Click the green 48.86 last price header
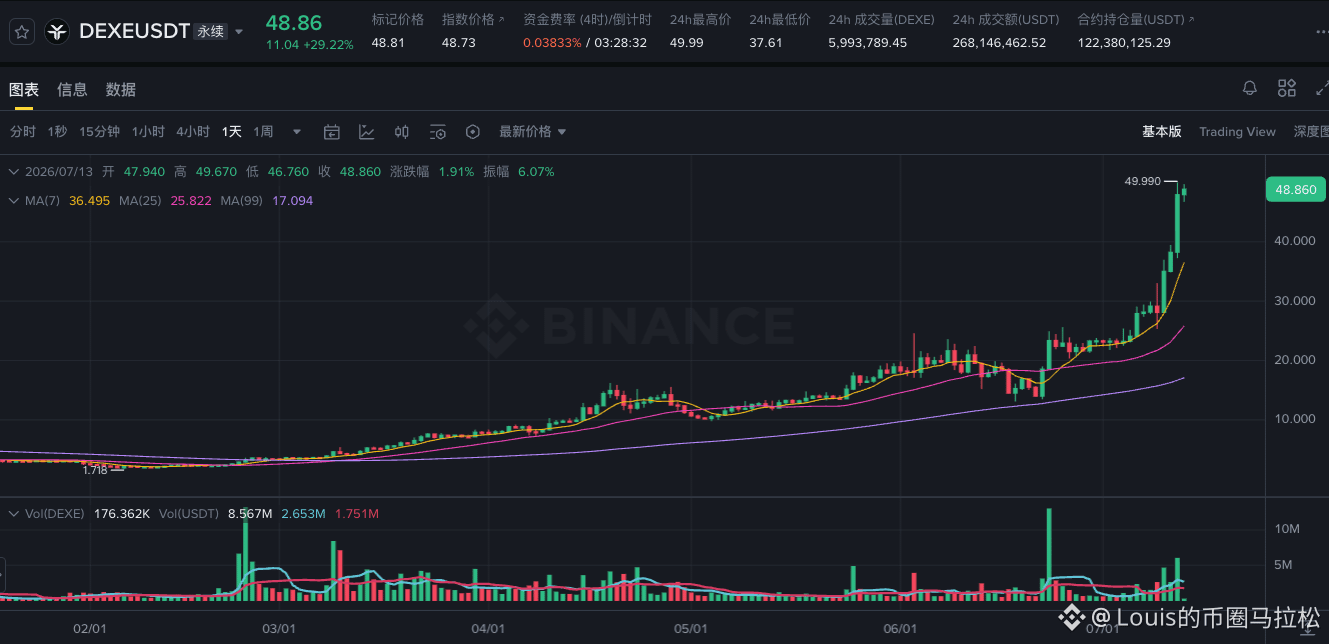 tap(294, 23)
